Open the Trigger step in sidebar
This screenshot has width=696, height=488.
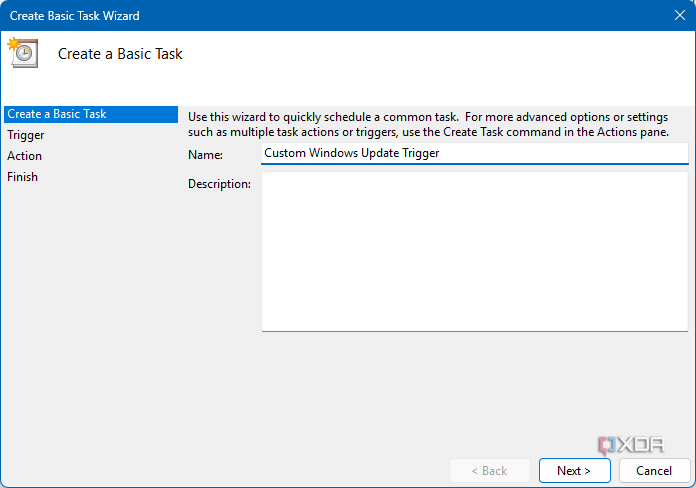click(26, 135)
